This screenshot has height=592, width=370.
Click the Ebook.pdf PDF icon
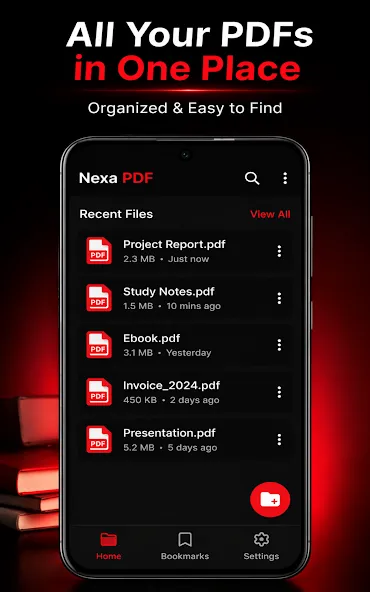(99, 345)
